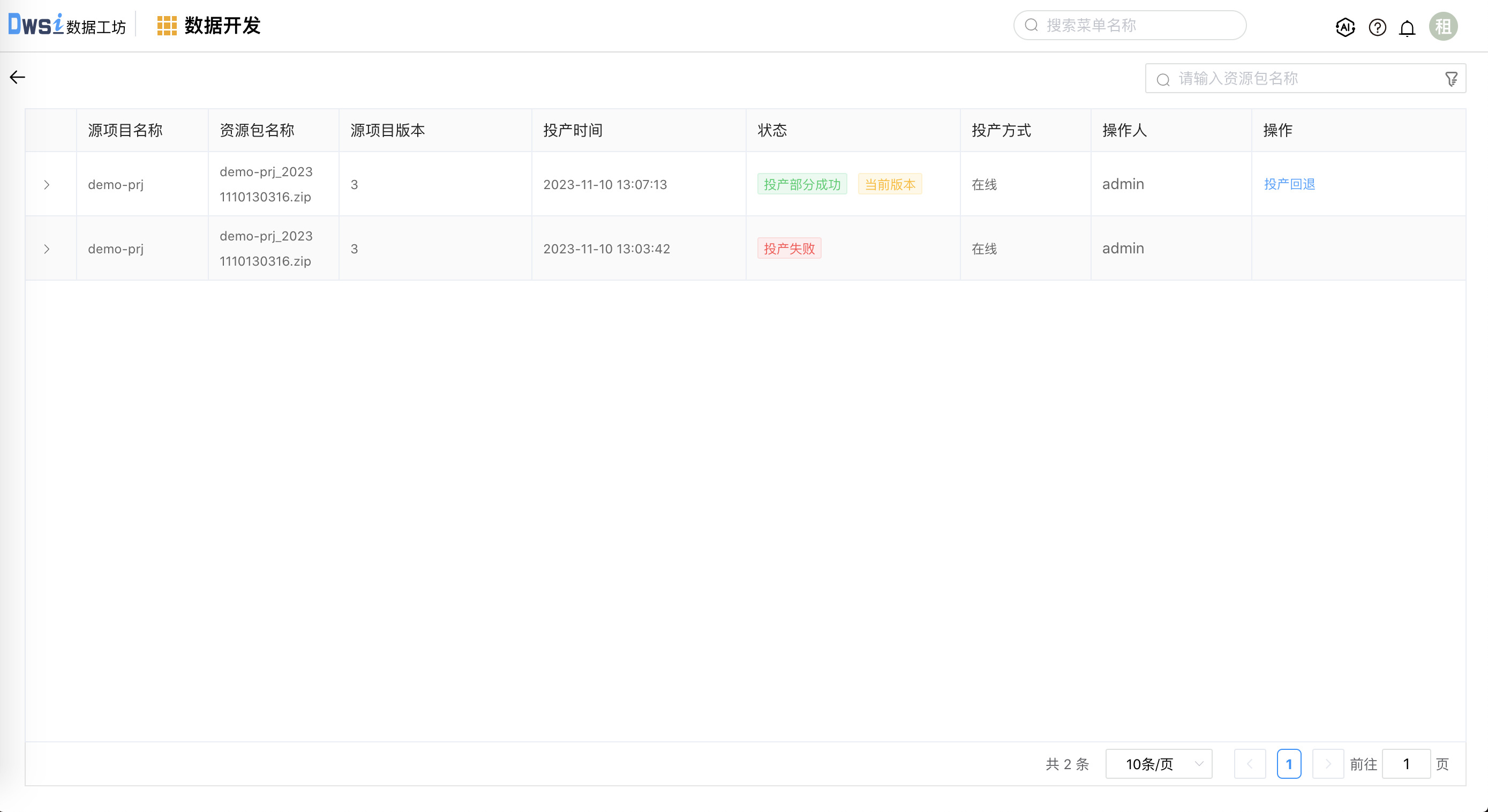Open the 10条/页 page size dropdown

pos(1158,763)
